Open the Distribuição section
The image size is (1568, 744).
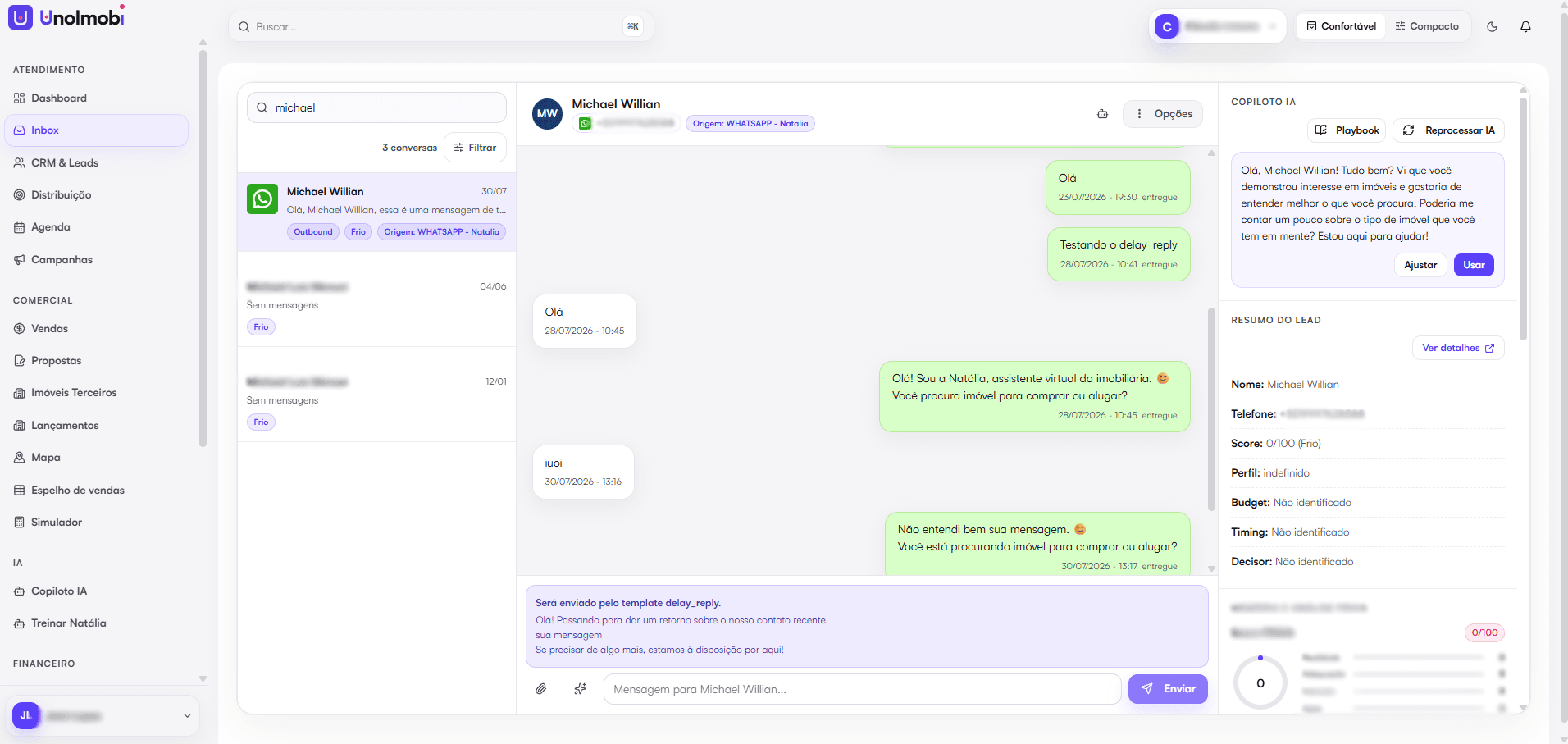coord(97,195)
